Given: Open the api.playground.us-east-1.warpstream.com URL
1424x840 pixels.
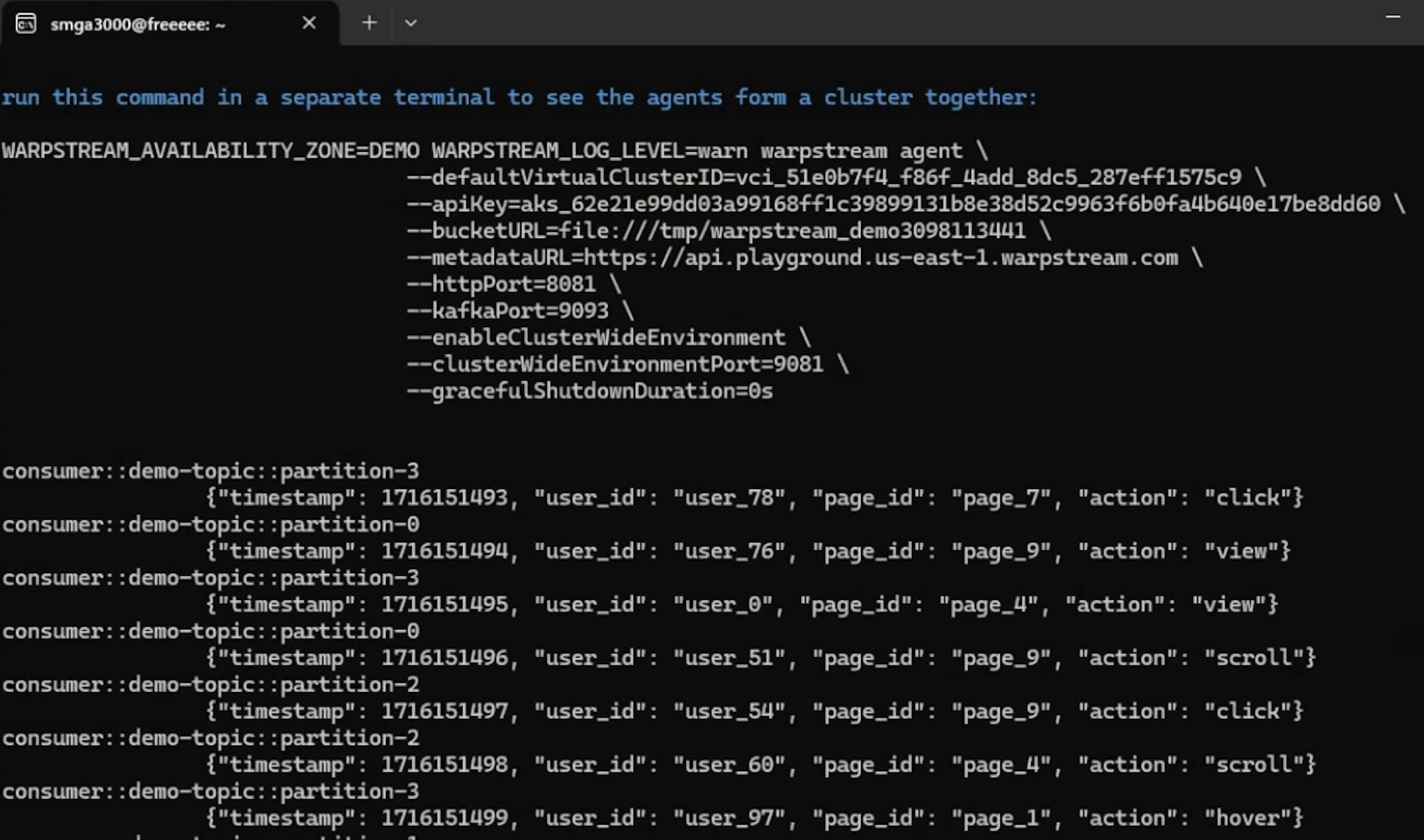Looking at the screenshot, I should (880, 258).
